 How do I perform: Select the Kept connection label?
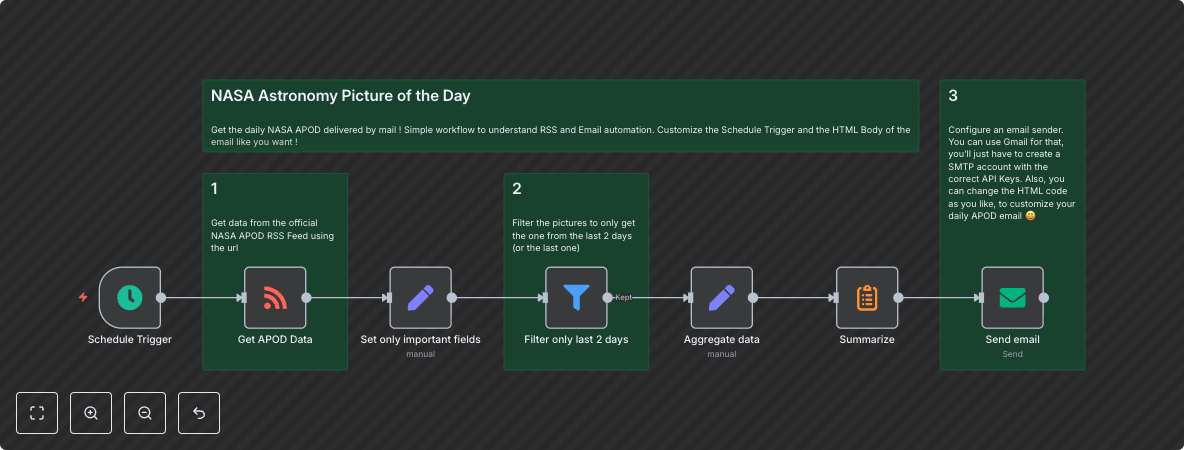[624, 297]
